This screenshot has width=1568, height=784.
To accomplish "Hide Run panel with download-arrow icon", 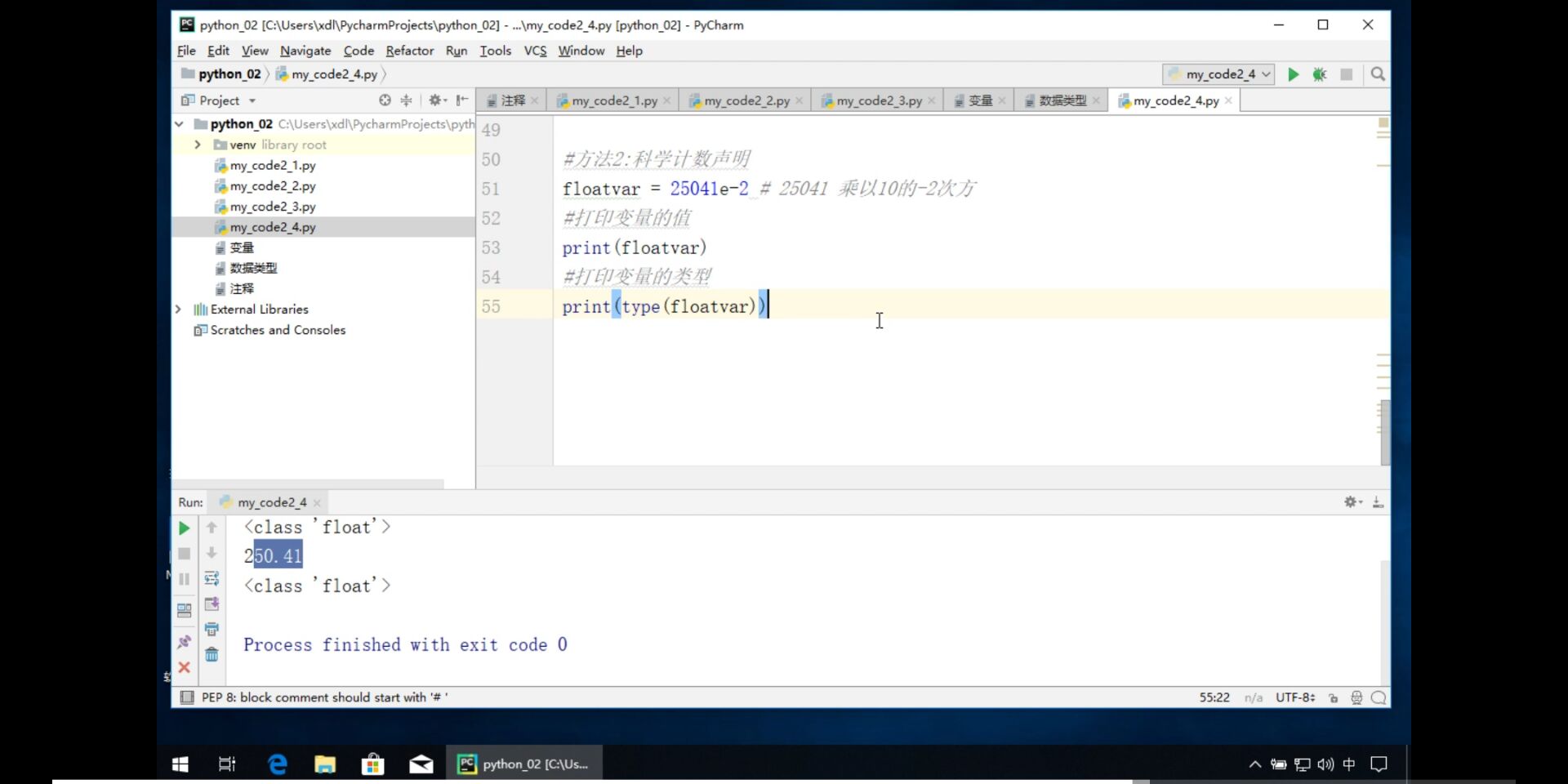I will (x=1378, y=502).
